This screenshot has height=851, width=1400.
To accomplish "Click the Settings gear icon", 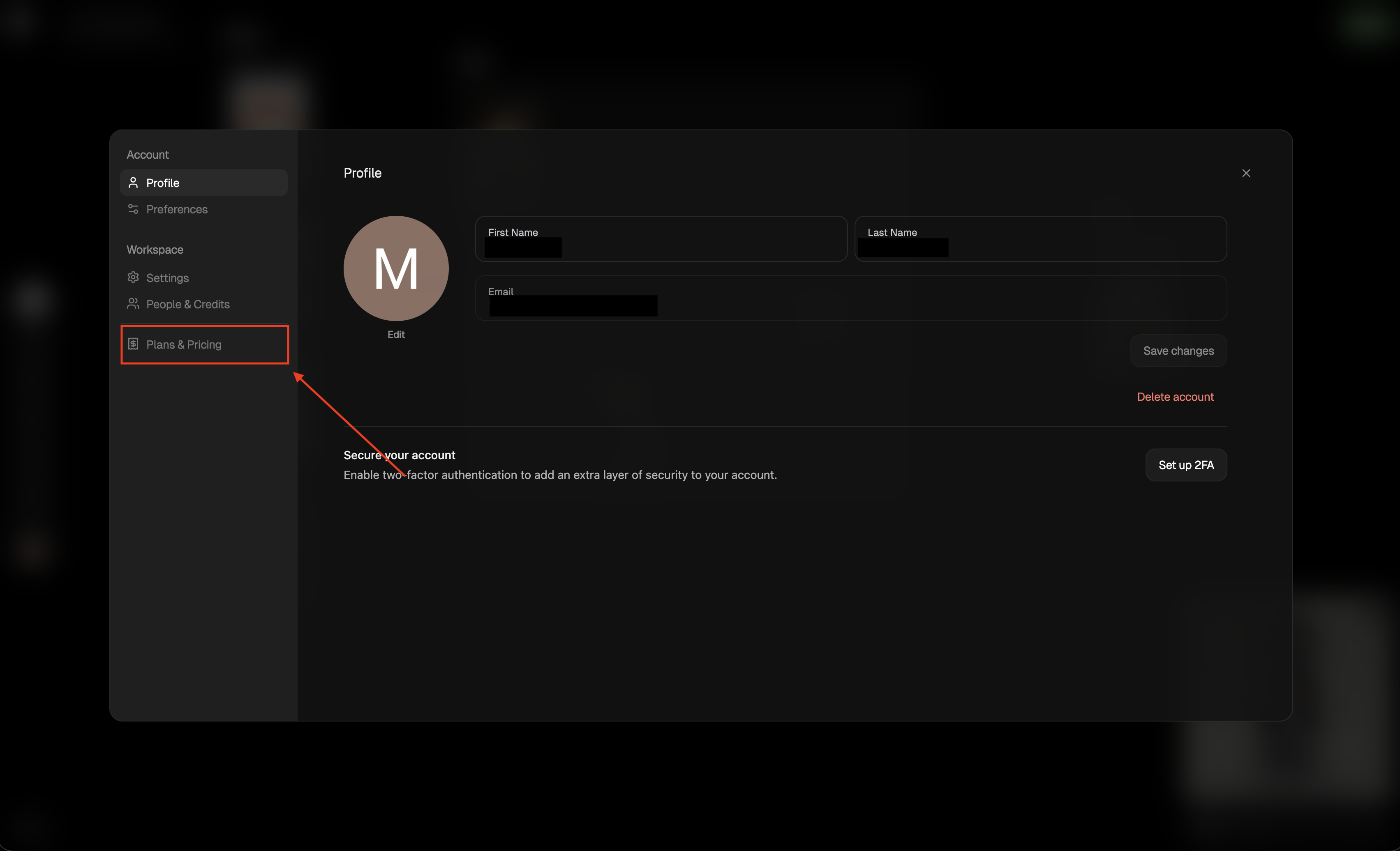I will pyautogui.click(x=133, y=277).
